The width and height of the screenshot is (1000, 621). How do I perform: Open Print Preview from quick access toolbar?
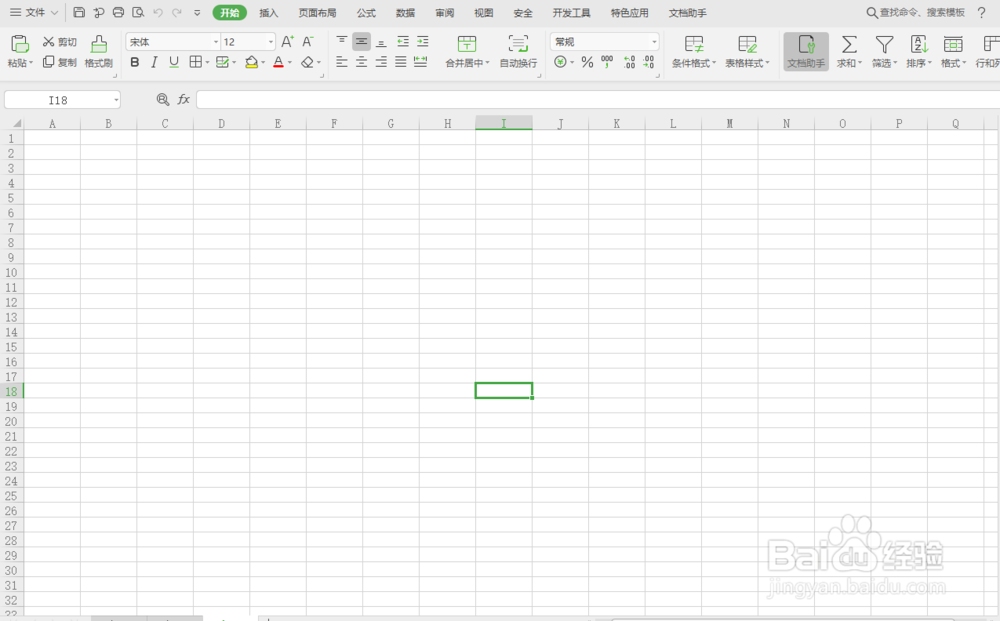coord(138,12)
